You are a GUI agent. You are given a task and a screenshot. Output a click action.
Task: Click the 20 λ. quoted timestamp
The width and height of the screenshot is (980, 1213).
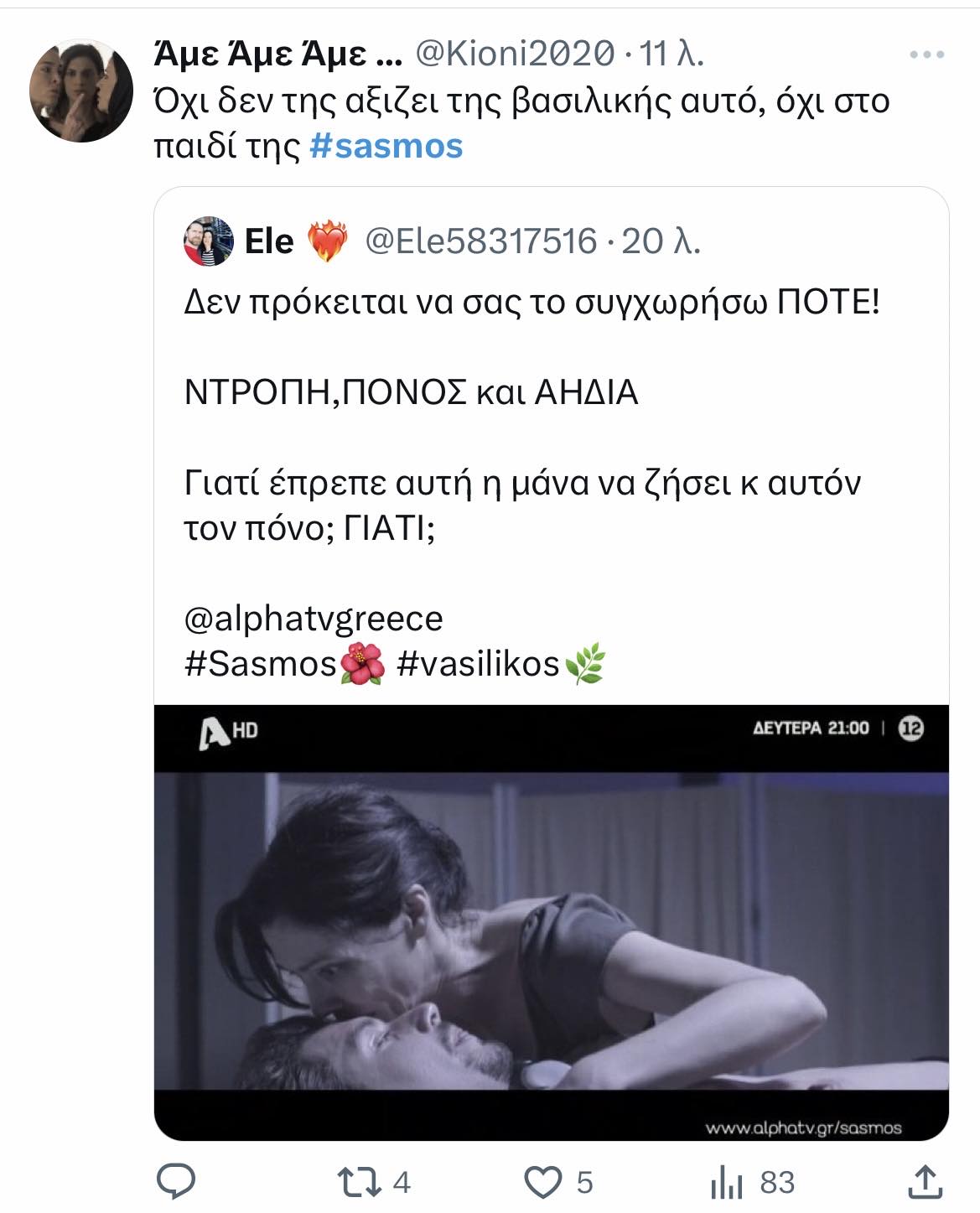661,241
